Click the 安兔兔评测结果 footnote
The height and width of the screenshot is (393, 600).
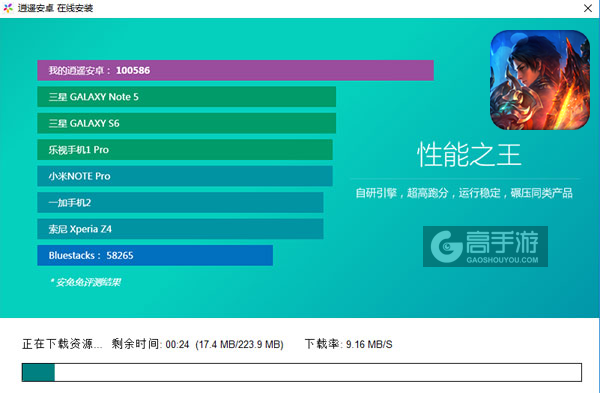point(86,282)
